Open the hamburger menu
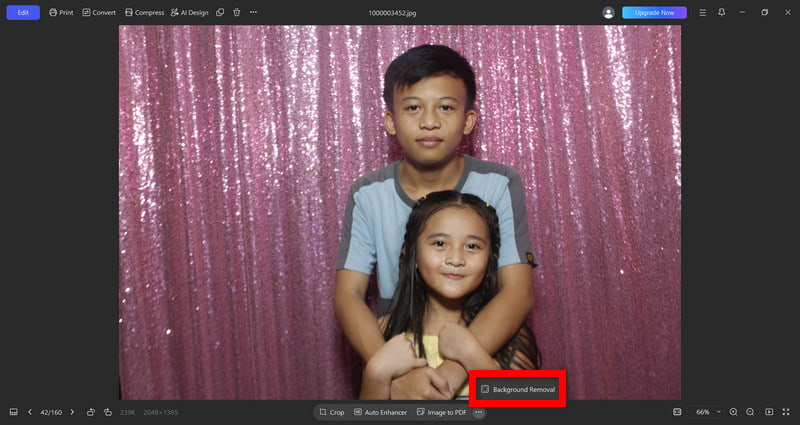Screen dimensions: 800x425 (703, 13)
